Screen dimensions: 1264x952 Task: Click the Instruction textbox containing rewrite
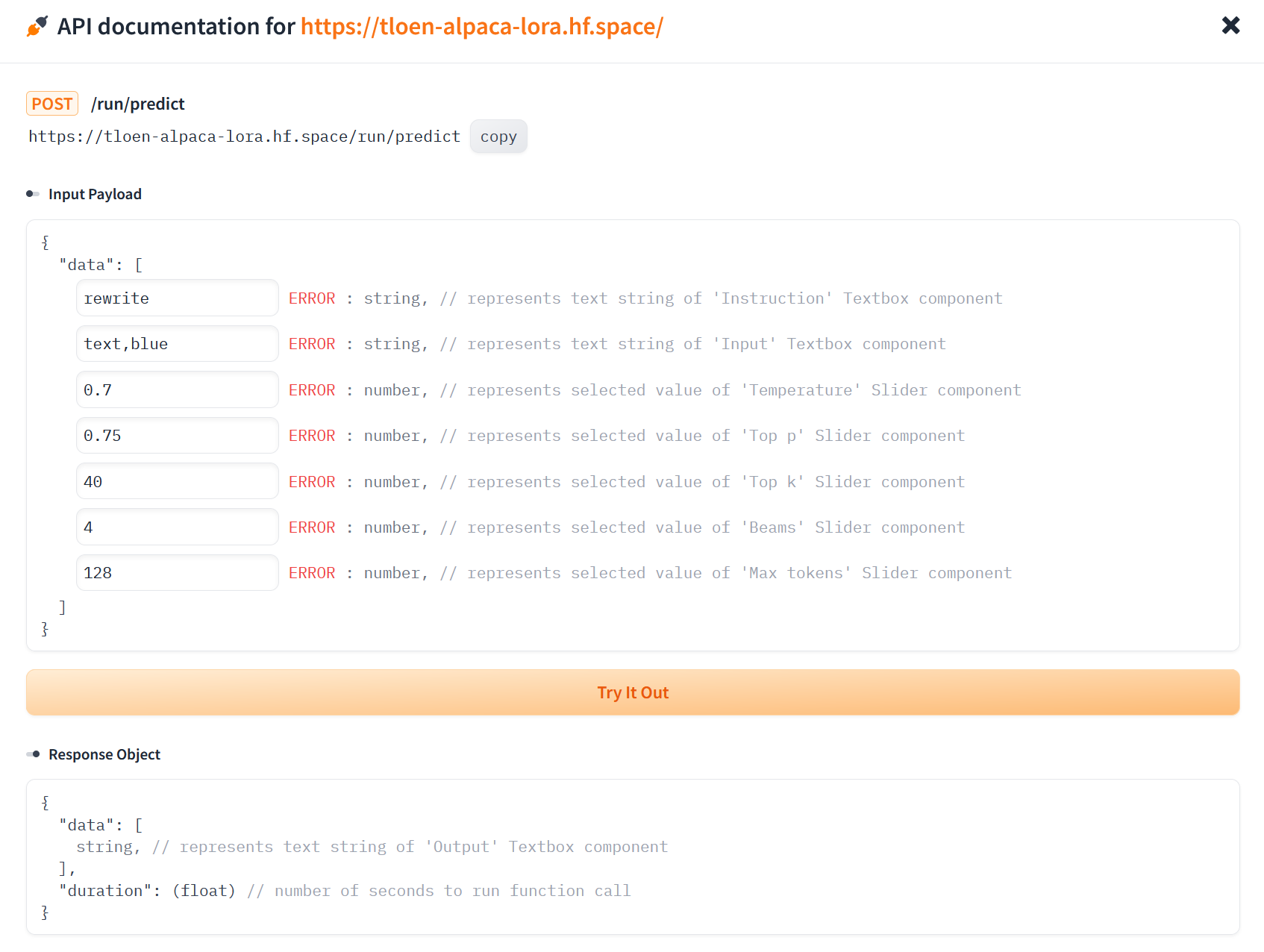click(x=177, y=298)
